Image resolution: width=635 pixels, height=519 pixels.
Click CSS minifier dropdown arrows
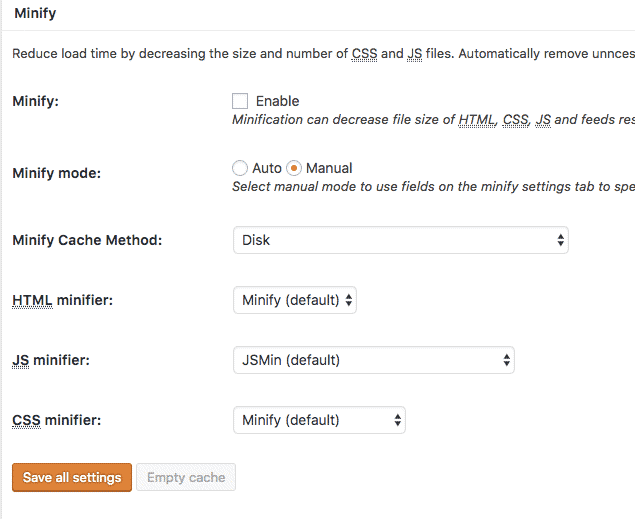coord(398,420)
